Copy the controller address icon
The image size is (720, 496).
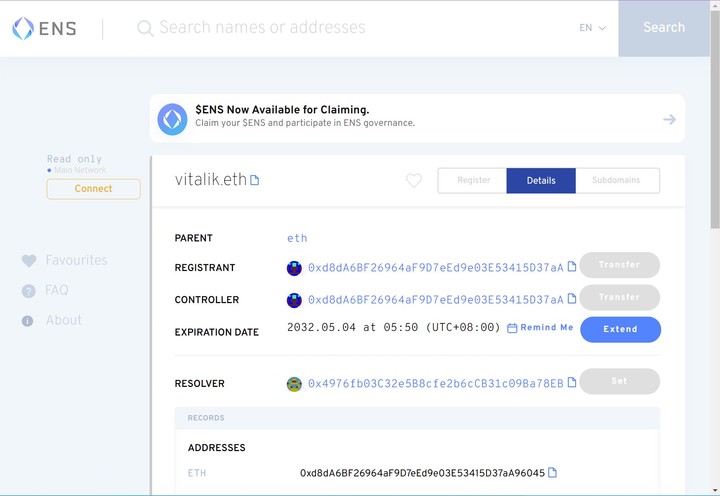coord(572,299)
